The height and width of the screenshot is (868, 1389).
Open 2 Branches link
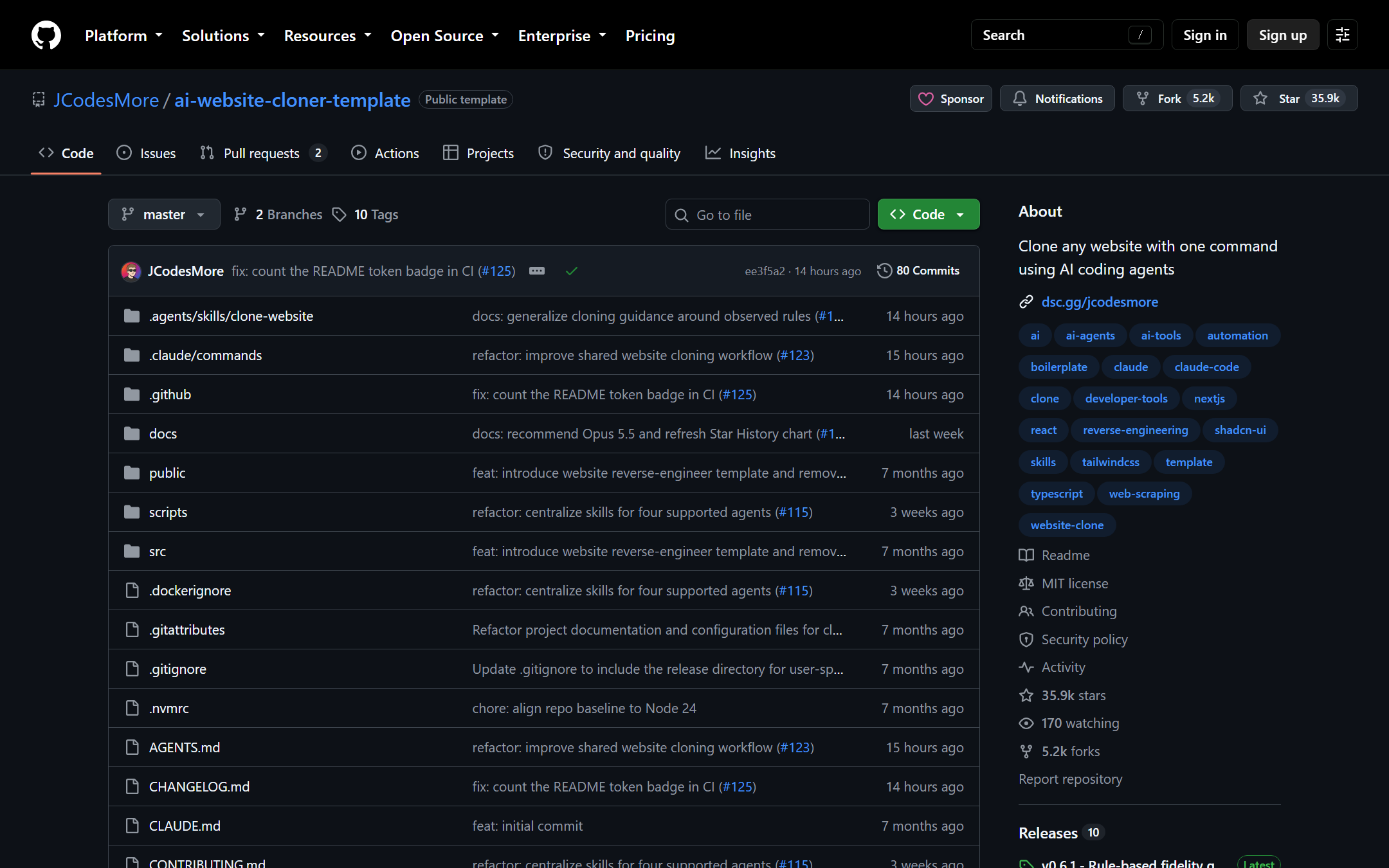click(x=278, y=215)
